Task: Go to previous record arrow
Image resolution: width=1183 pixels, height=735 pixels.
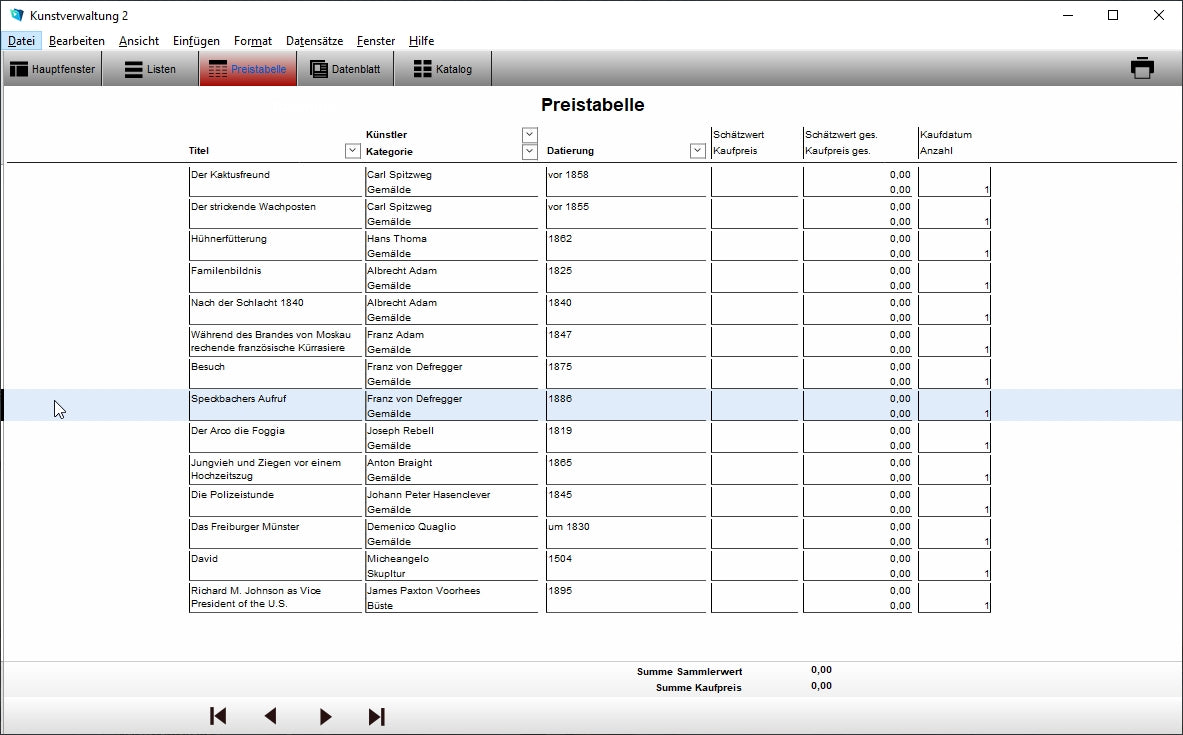Action: click(270, 716)
